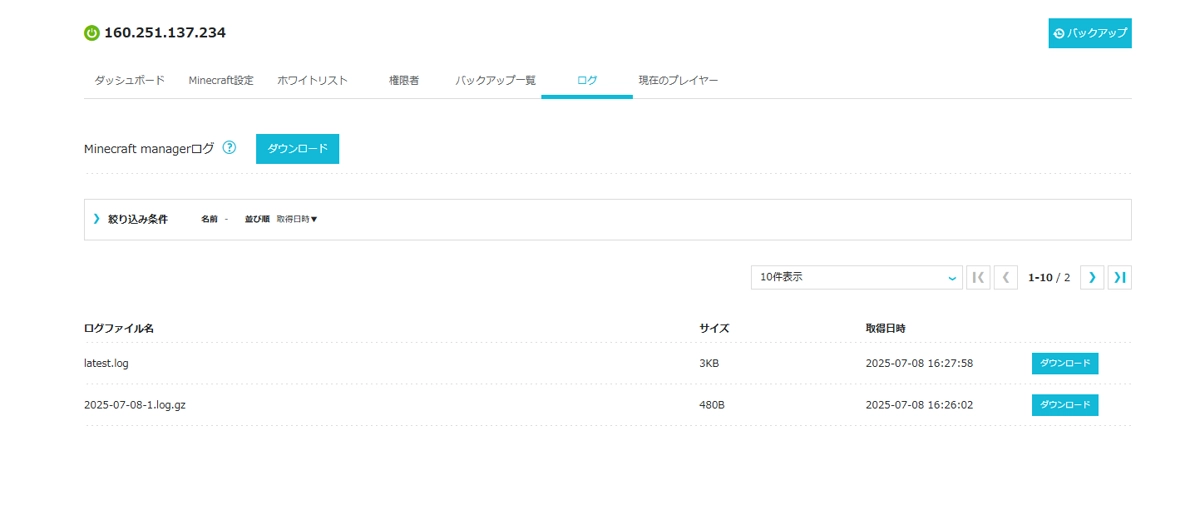This screenshot has width=1200, height=510.
Task: Open the 取得日時 sort order dropdown
Action: tap(297, 219)
